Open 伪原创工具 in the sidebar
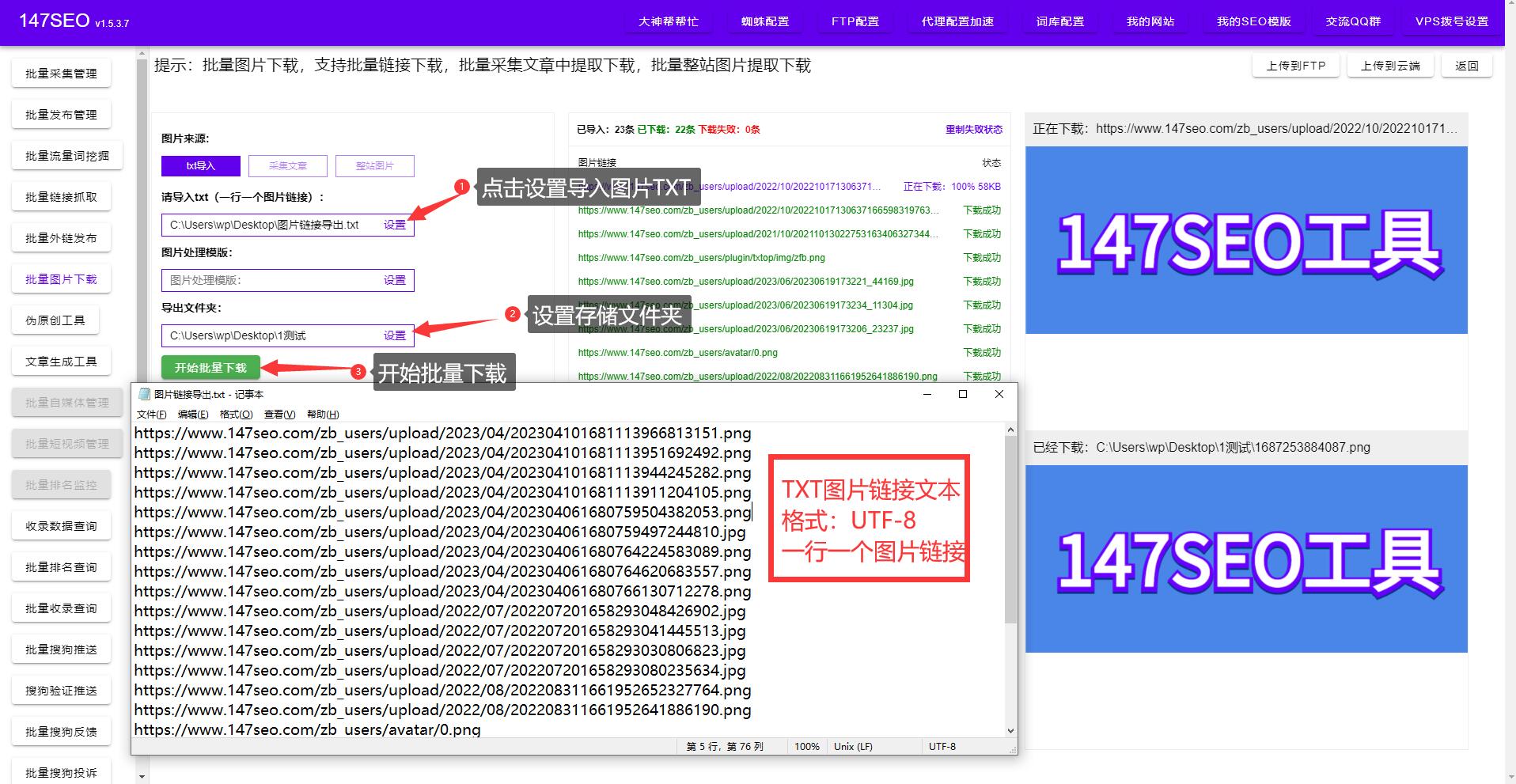Screen dimensions: 1516x784 (55, 320)
